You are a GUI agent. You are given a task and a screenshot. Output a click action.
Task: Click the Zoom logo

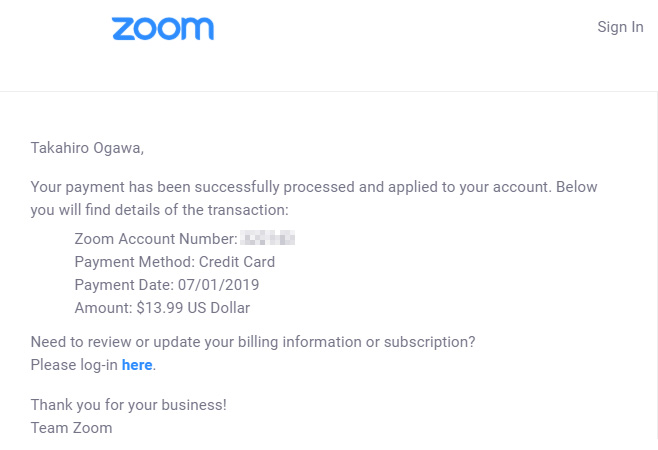[x=162, y=28]
